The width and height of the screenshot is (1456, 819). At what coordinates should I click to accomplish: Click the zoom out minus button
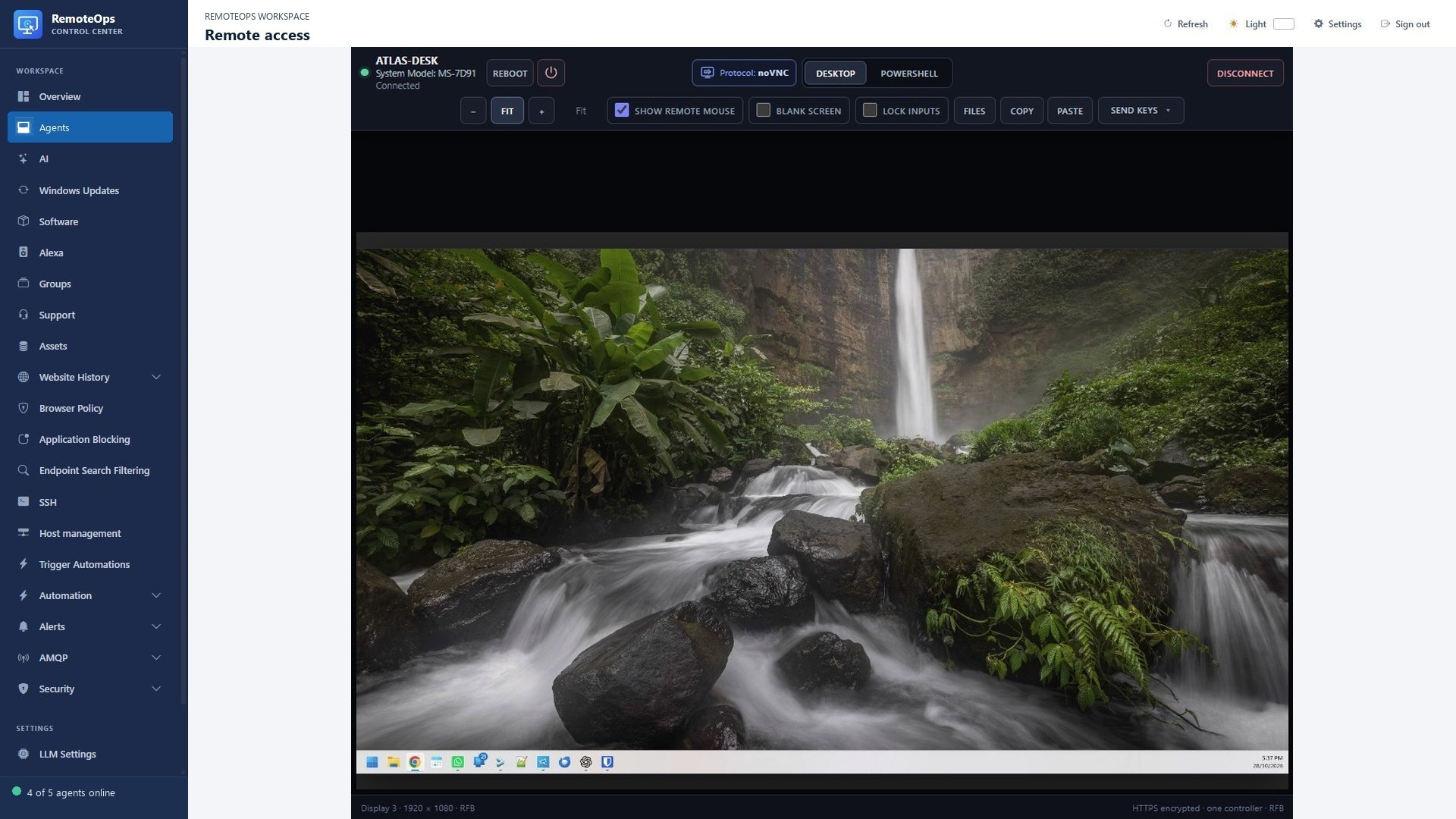pos(472,111)
